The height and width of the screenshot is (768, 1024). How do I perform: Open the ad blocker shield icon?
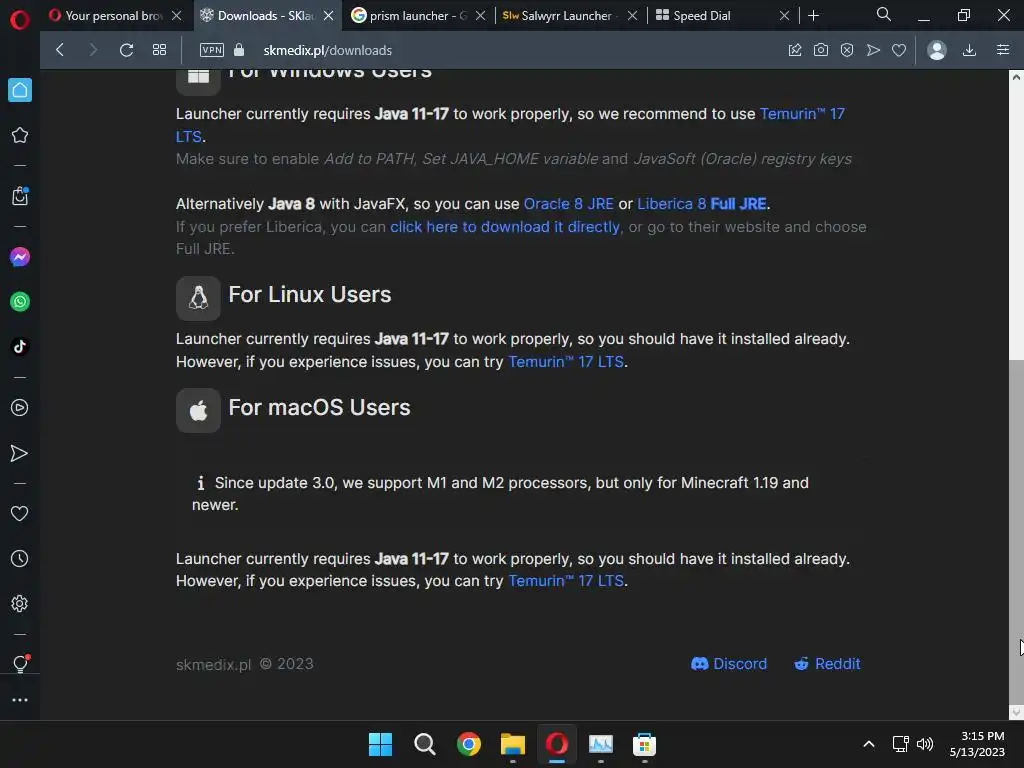coord(847,50)
